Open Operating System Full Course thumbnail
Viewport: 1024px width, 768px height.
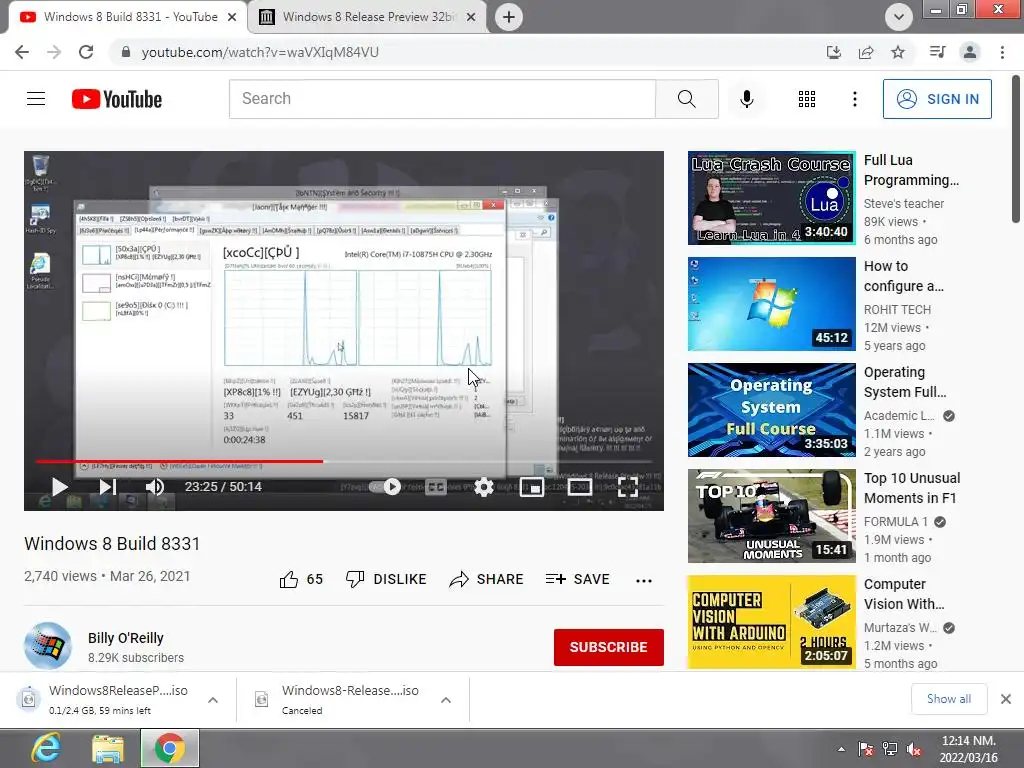(x=771, y=409)
